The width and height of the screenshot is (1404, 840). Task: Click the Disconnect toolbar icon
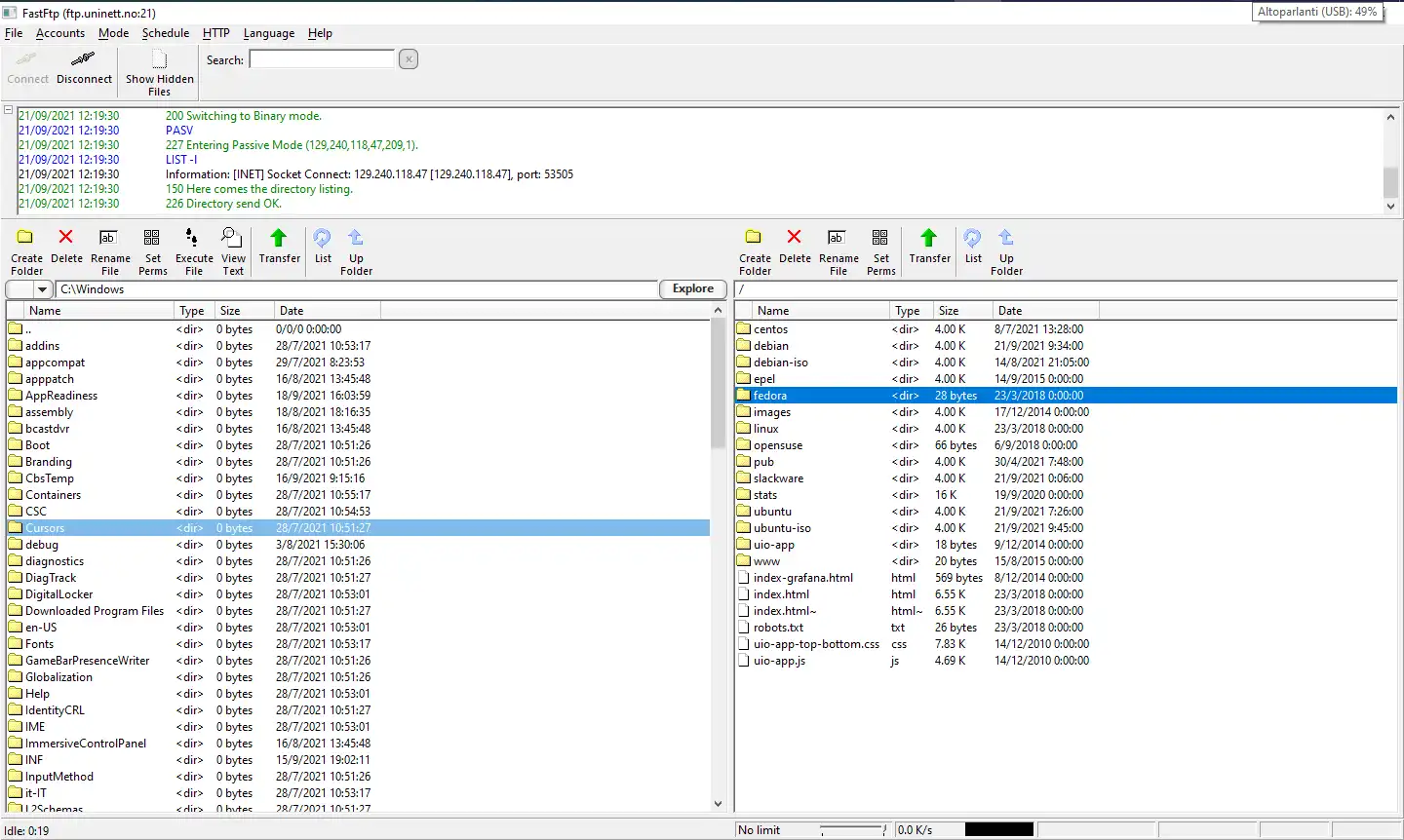point(84,61)
